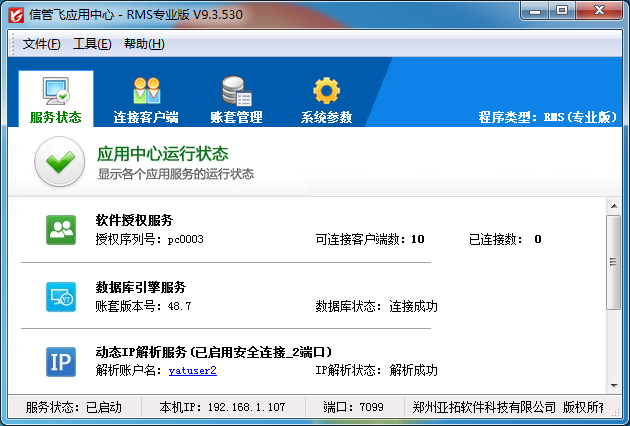
Task: Click the vertical scrollbar thumb
Action: (613, 262)
